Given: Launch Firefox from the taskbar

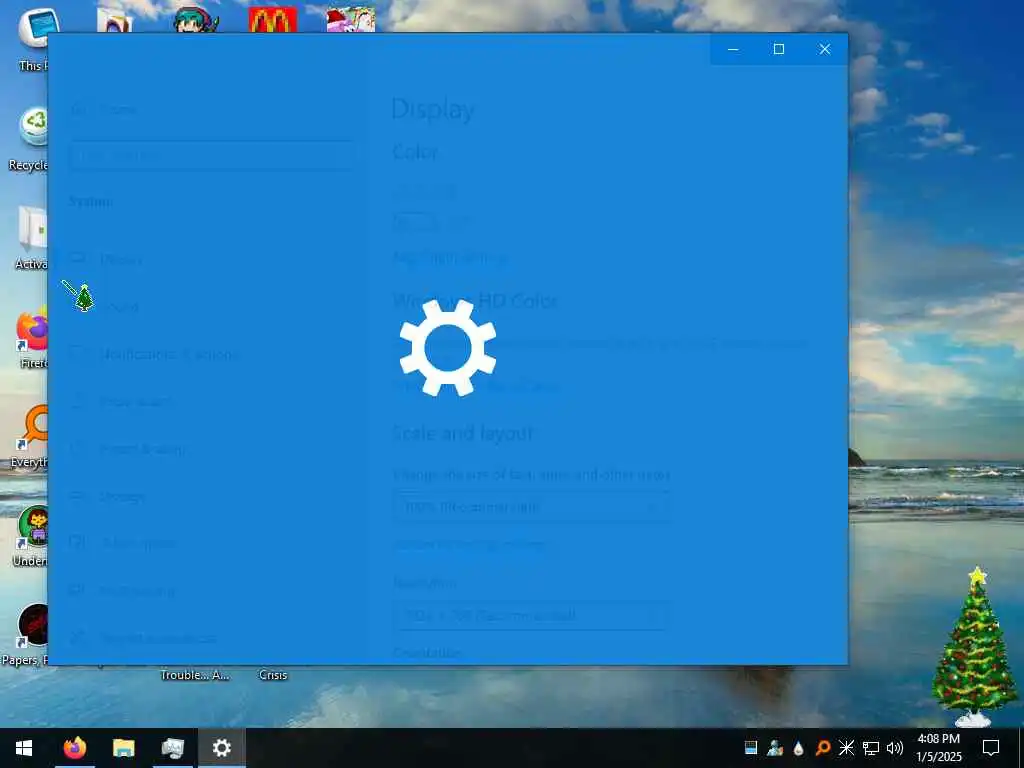Looking at the screenshot, I should (74, 748).
